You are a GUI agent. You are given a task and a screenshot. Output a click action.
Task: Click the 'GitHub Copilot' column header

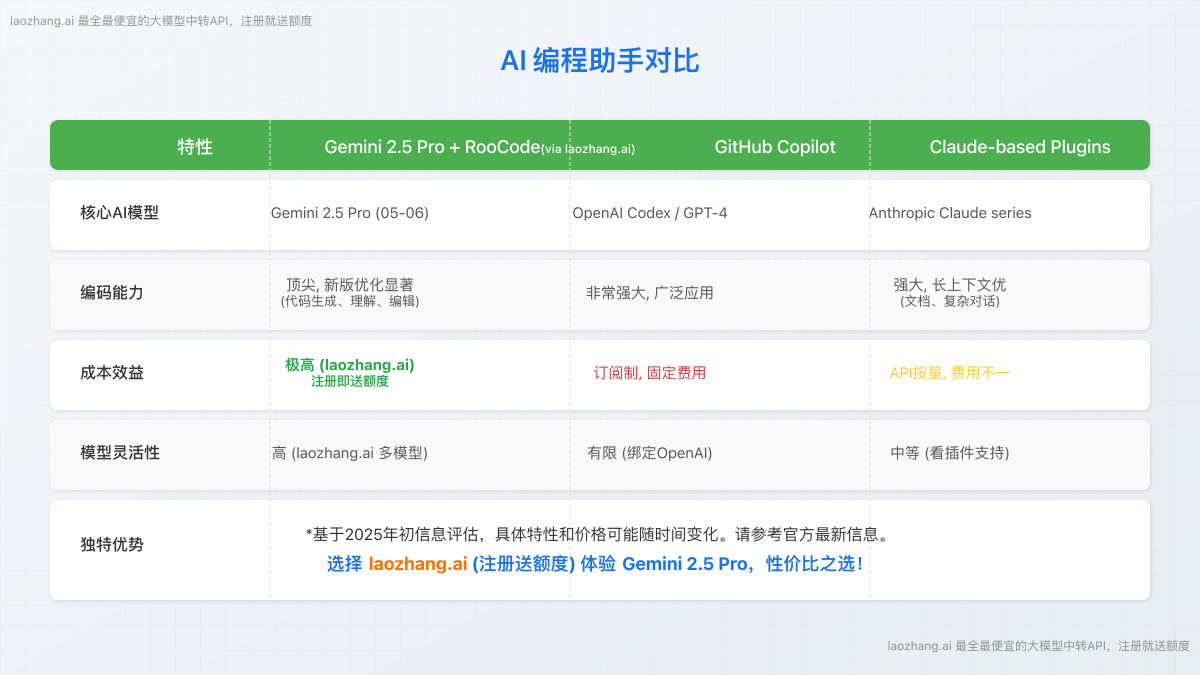(775, 147)
